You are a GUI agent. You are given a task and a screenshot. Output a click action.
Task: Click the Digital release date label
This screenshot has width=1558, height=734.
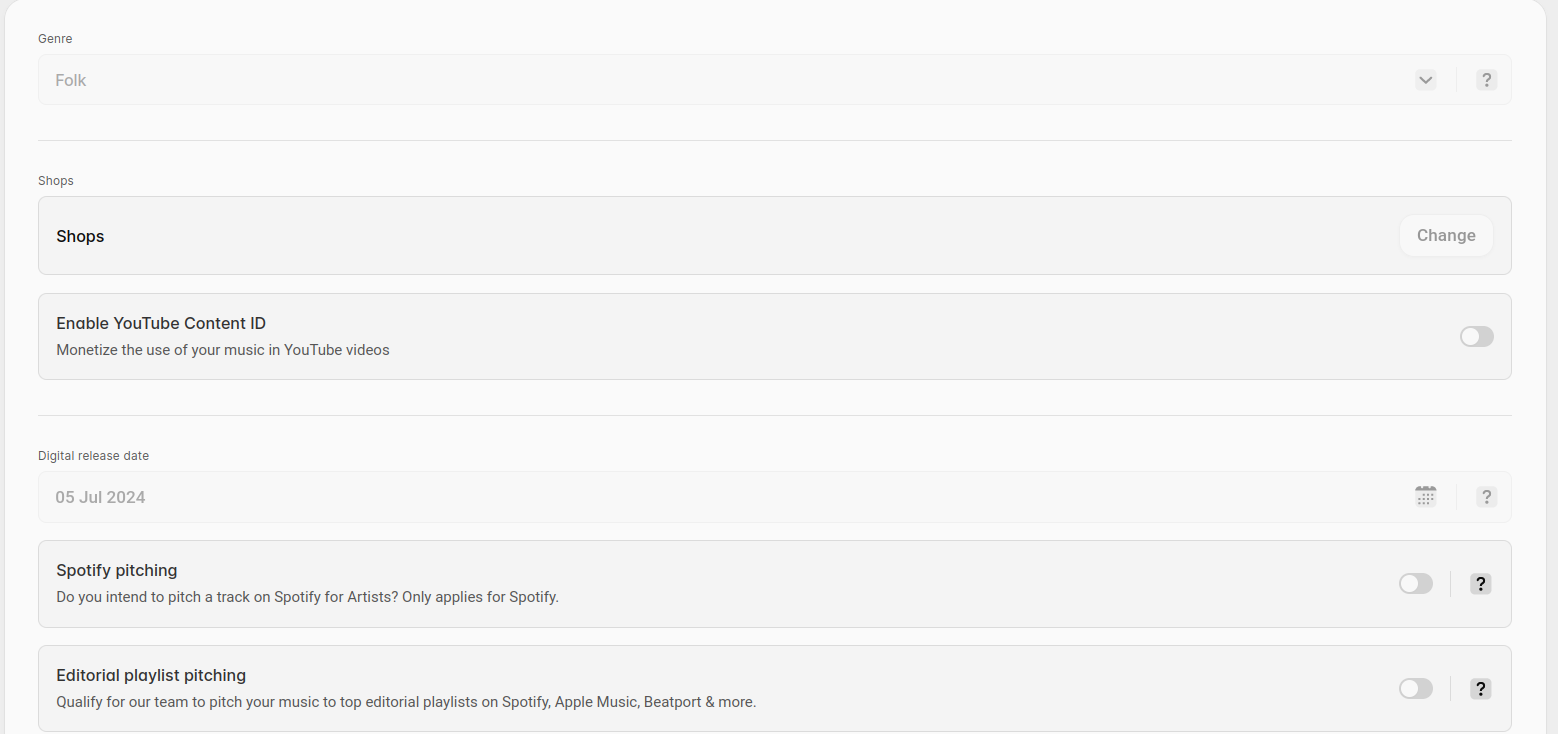(x=93, y=455)
